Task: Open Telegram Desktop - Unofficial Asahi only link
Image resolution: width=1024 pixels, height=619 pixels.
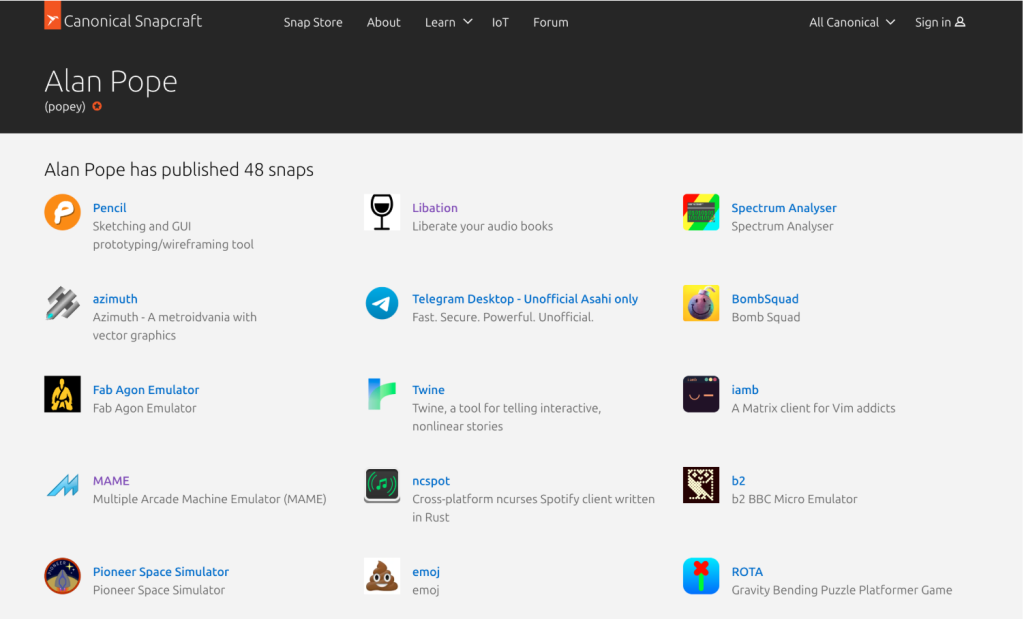Action: coord(525,298)
